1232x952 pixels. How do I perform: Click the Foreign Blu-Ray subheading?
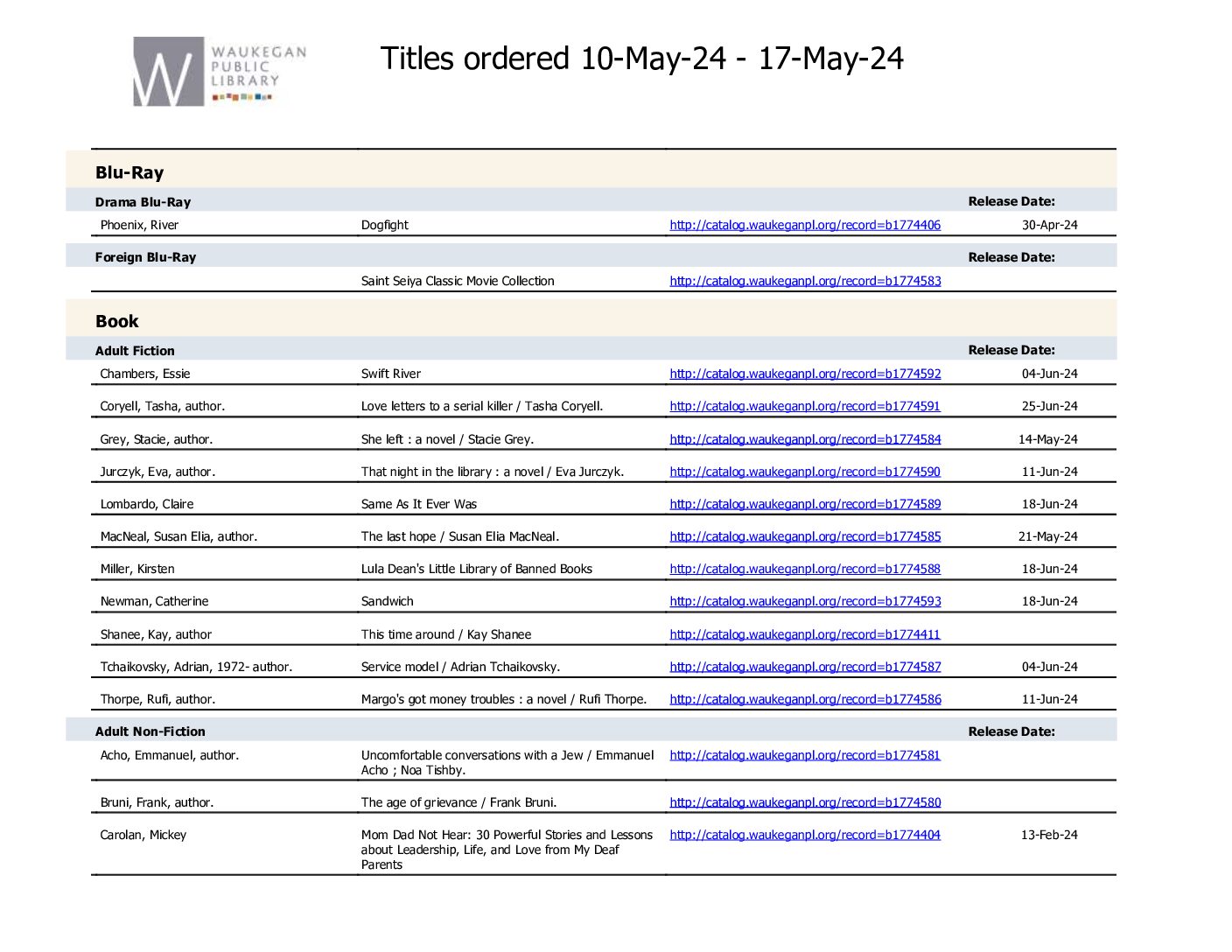click(145, 257)
